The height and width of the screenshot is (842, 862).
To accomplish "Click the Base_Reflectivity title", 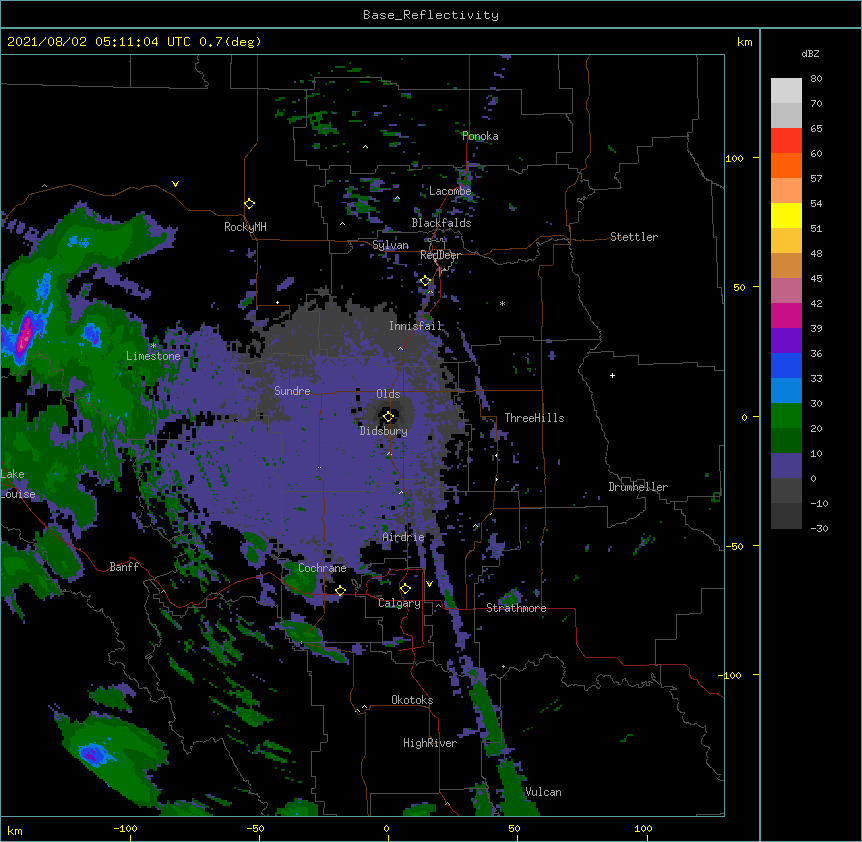I will (x=431, y=15).
